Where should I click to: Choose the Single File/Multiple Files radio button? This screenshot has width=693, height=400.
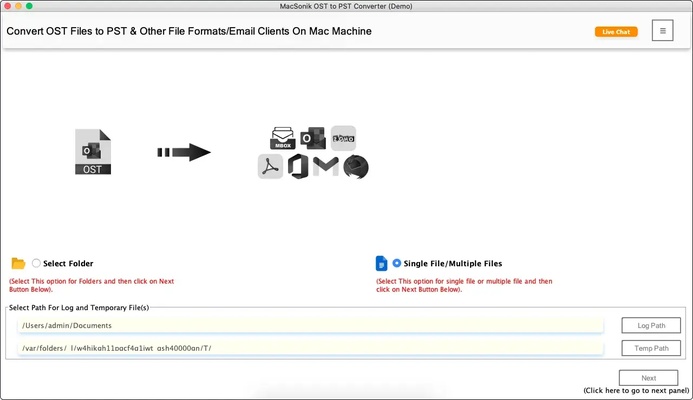(x=397, y=263)
